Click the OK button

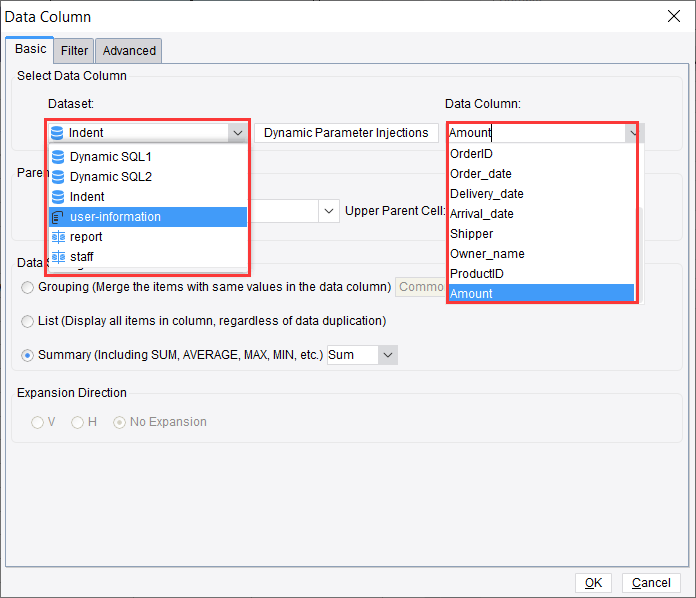tap(593, 583)
